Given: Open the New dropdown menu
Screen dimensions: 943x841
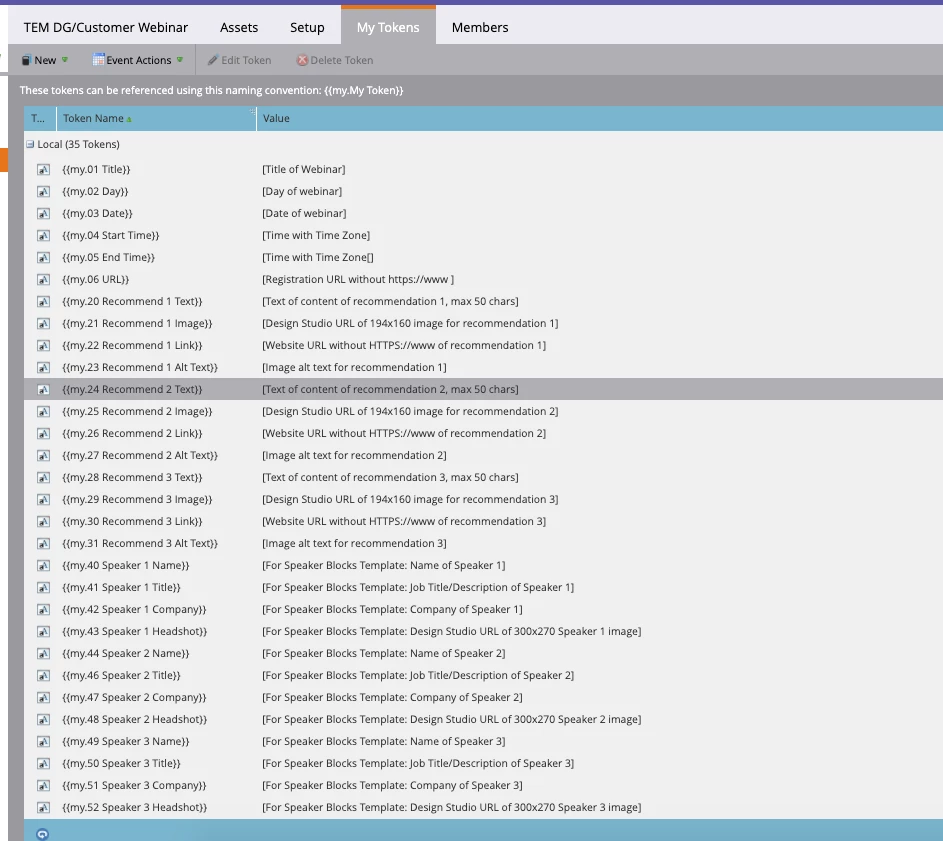Looking at the screenshot, I should 45,60.
